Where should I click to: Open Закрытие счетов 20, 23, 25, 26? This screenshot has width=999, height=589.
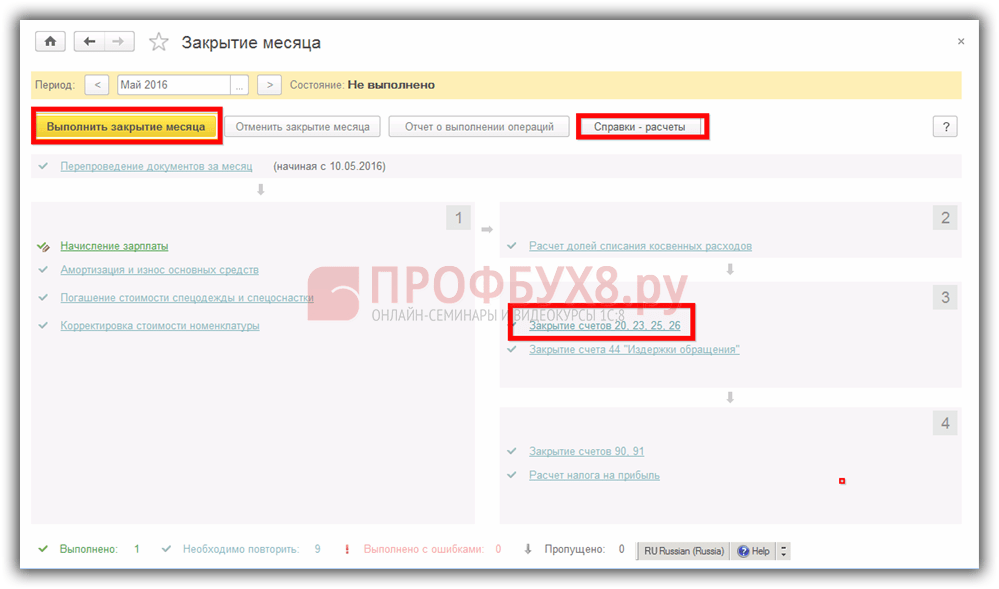pyautogui.click(x=605, y=326)
